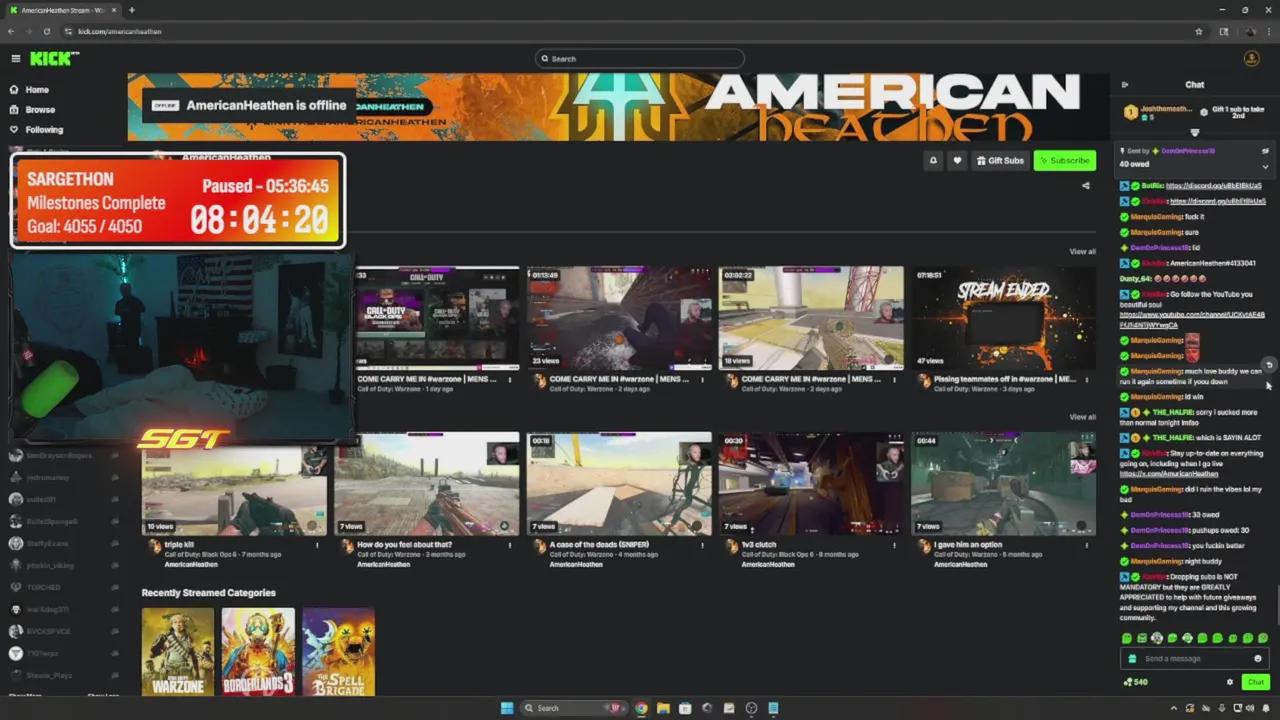The height and width of the screenshot is (720, 1280).
Task: Open The Spell Brigade category cover
Action: pos(339,652)
